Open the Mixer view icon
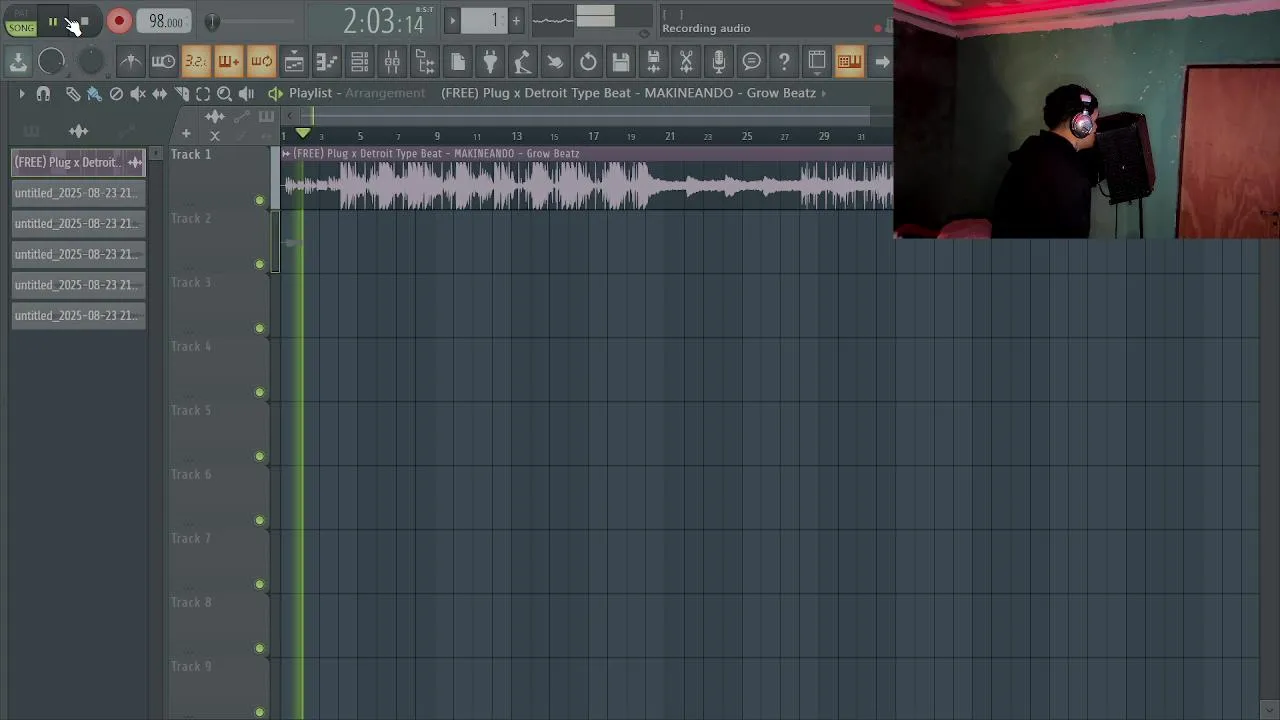1280x720 pixels. (x=392, y=62)
